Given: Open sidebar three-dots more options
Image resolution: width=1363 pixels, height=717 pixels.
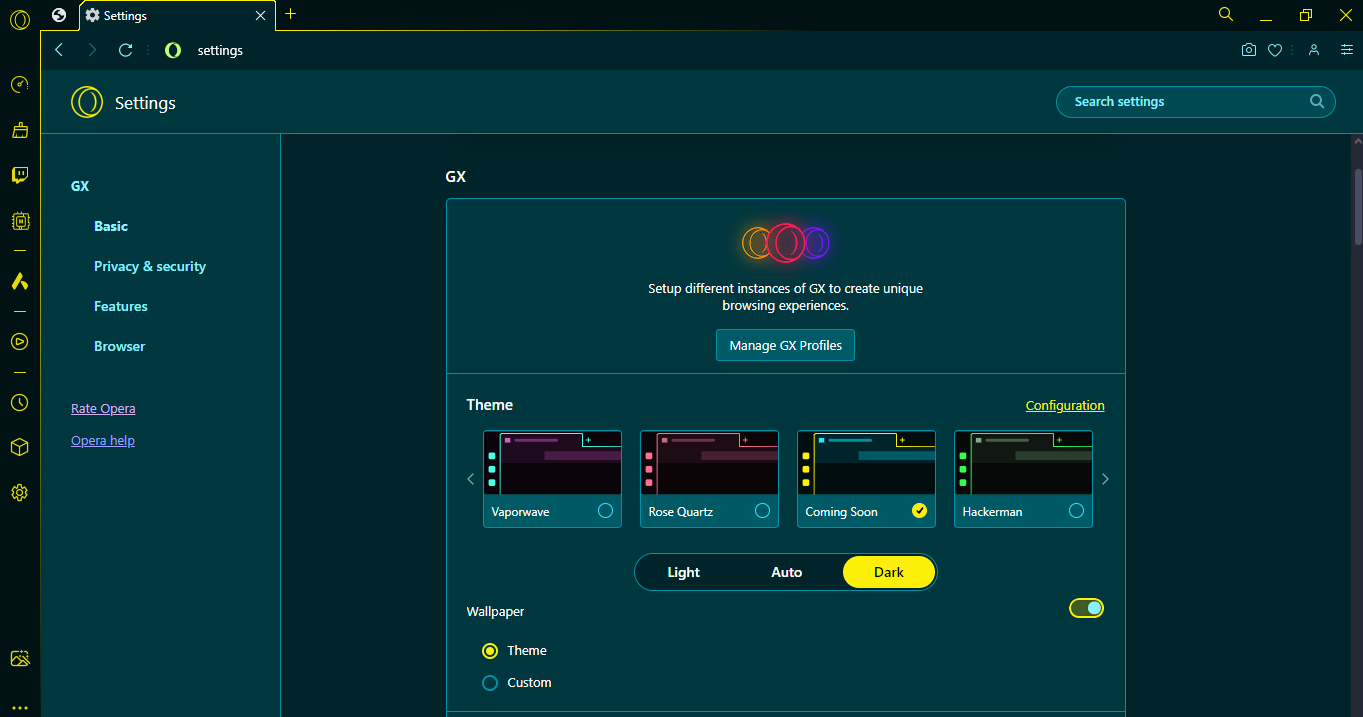Looking at the screenshot, I should pos(19,708).
